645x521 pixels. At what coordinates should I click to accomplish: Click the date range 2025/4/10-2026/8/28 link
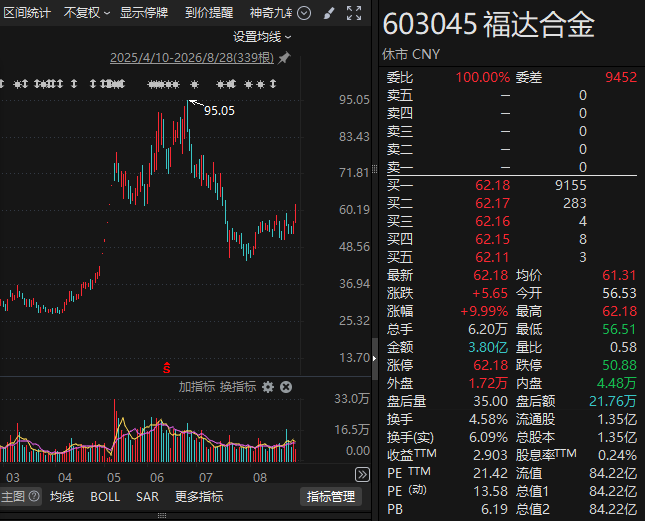coord(192,58)
